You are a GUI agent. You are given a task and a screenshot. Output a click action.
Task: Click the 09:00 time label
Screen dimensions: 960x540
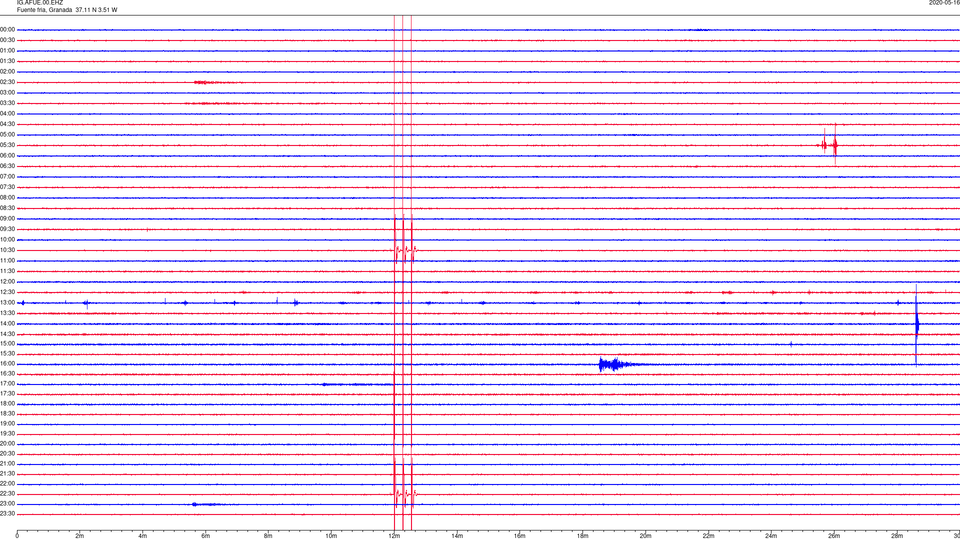pos(7,219)
